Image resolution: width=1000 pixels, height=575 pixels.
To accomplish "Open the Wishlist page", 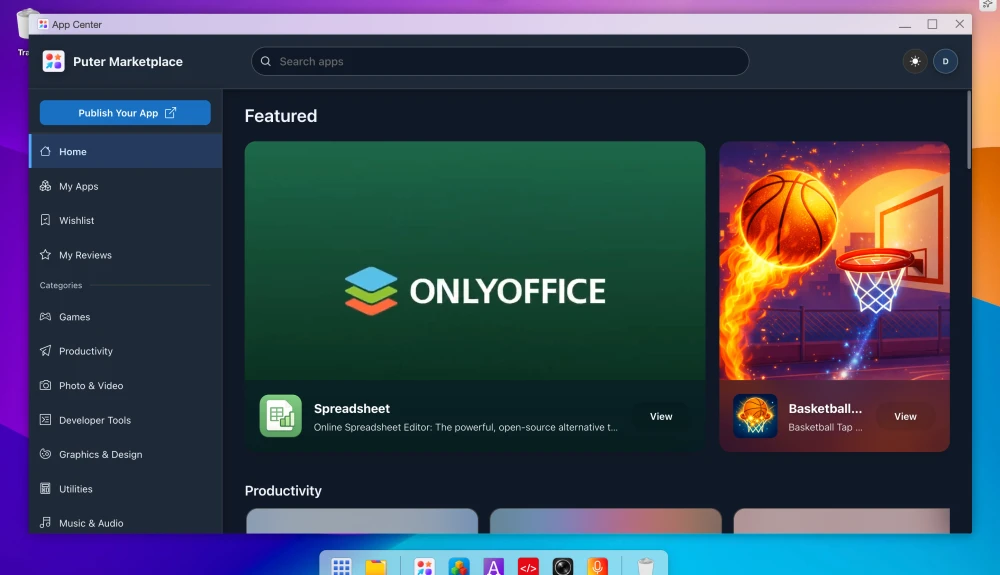I will [x=126, y=221].
